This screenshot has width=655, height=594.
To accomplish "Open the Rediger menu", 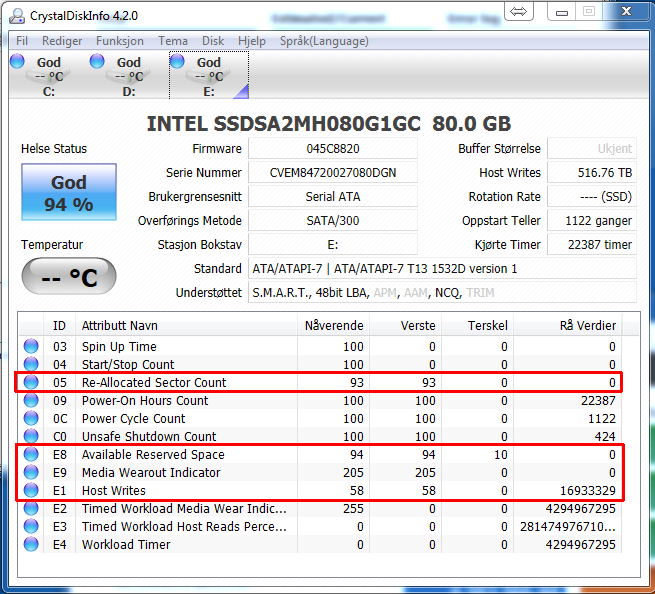I will point(62,41).
